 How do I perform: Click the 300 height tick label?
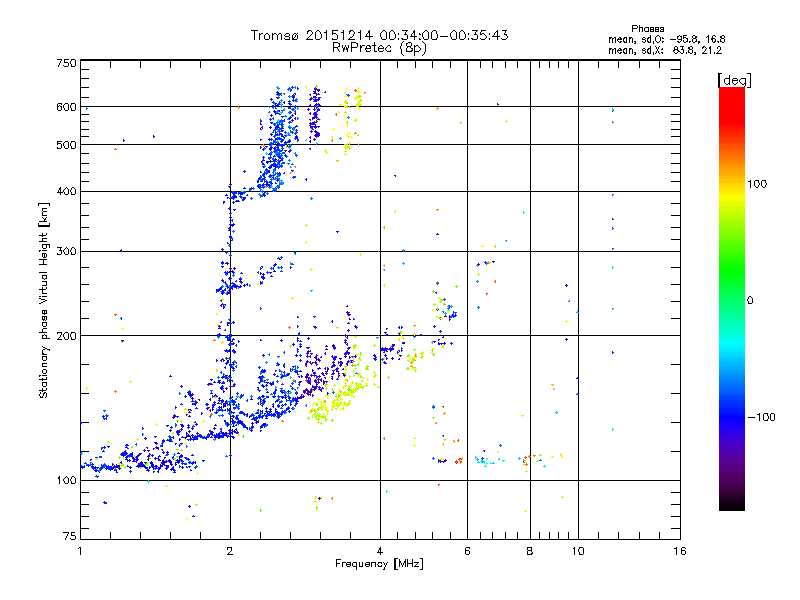click(66, 252)
